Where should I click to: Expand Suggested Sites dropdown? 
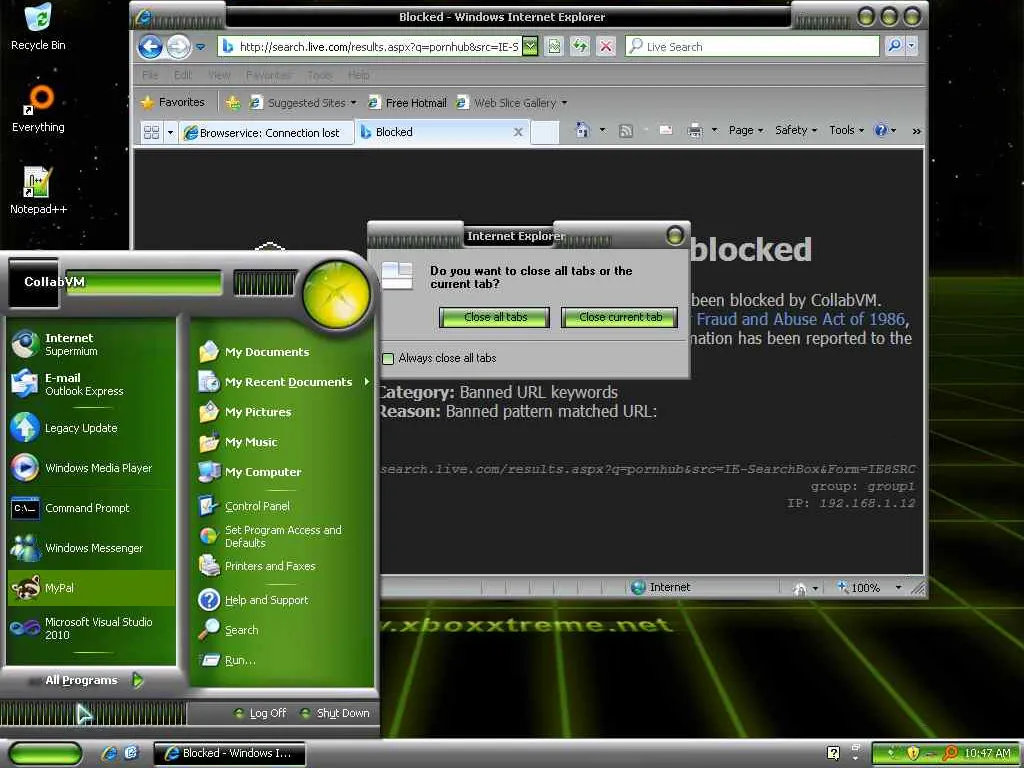coord(353,103)
